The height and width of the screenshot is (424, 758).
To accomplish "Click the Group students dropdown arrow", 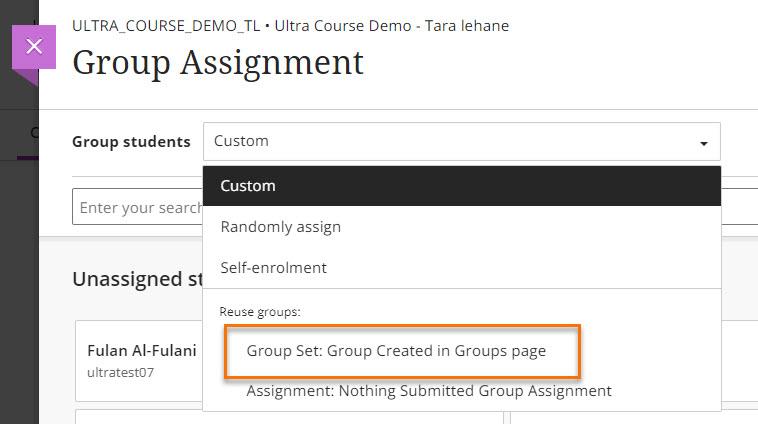I will [704, 142].
